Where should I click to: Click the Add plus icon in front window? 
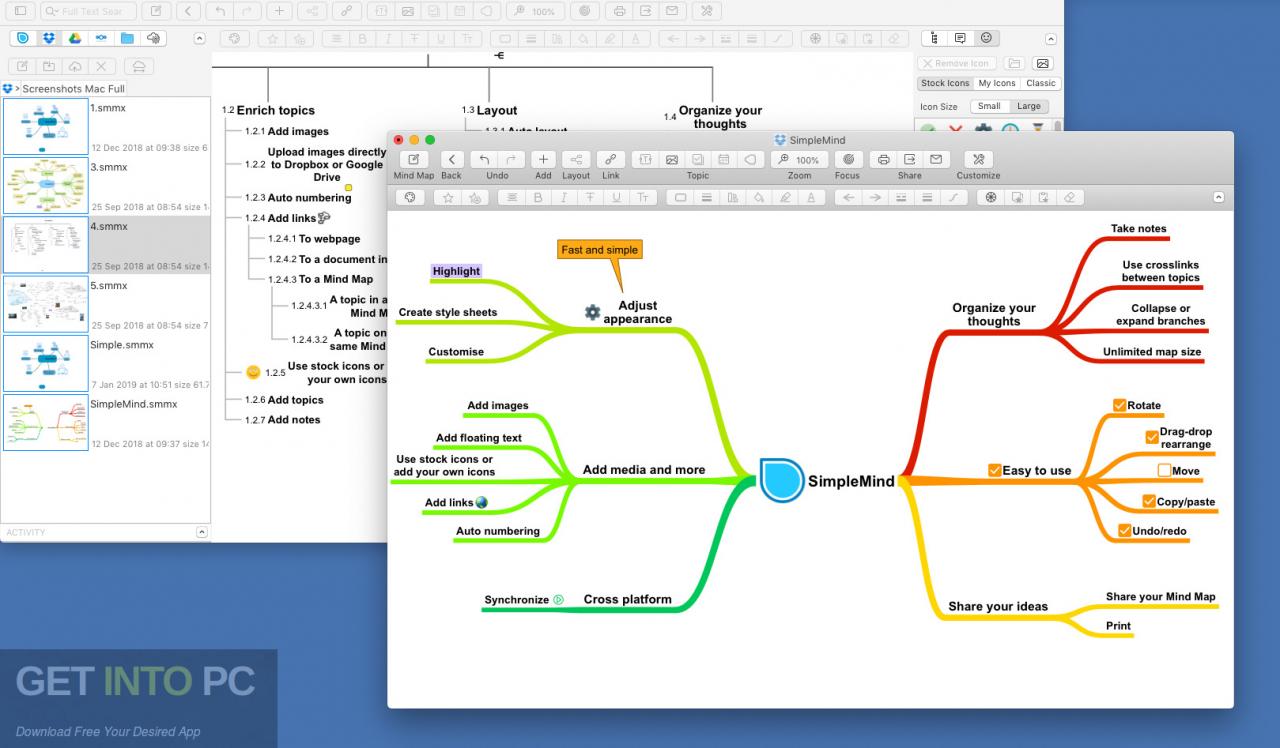coord(543,159)
